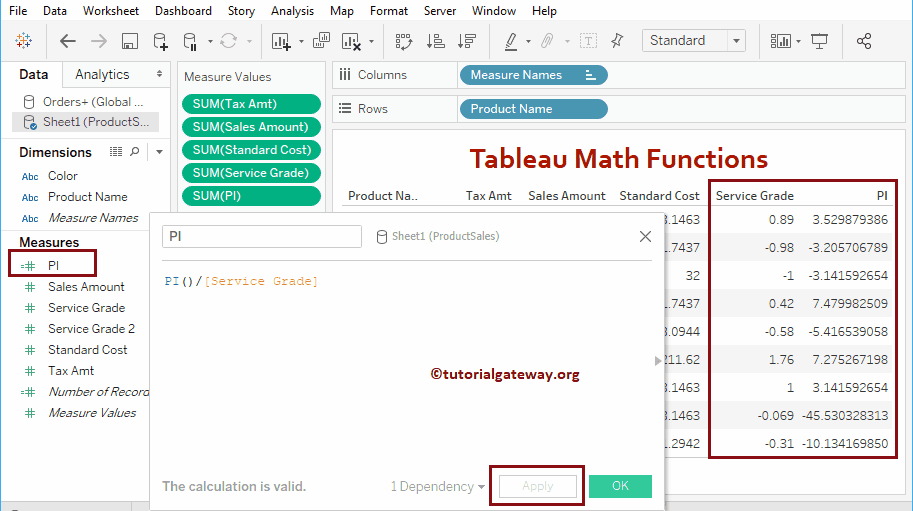Click the OK button
The image size is (913, 511).
(x=620, y=486)
